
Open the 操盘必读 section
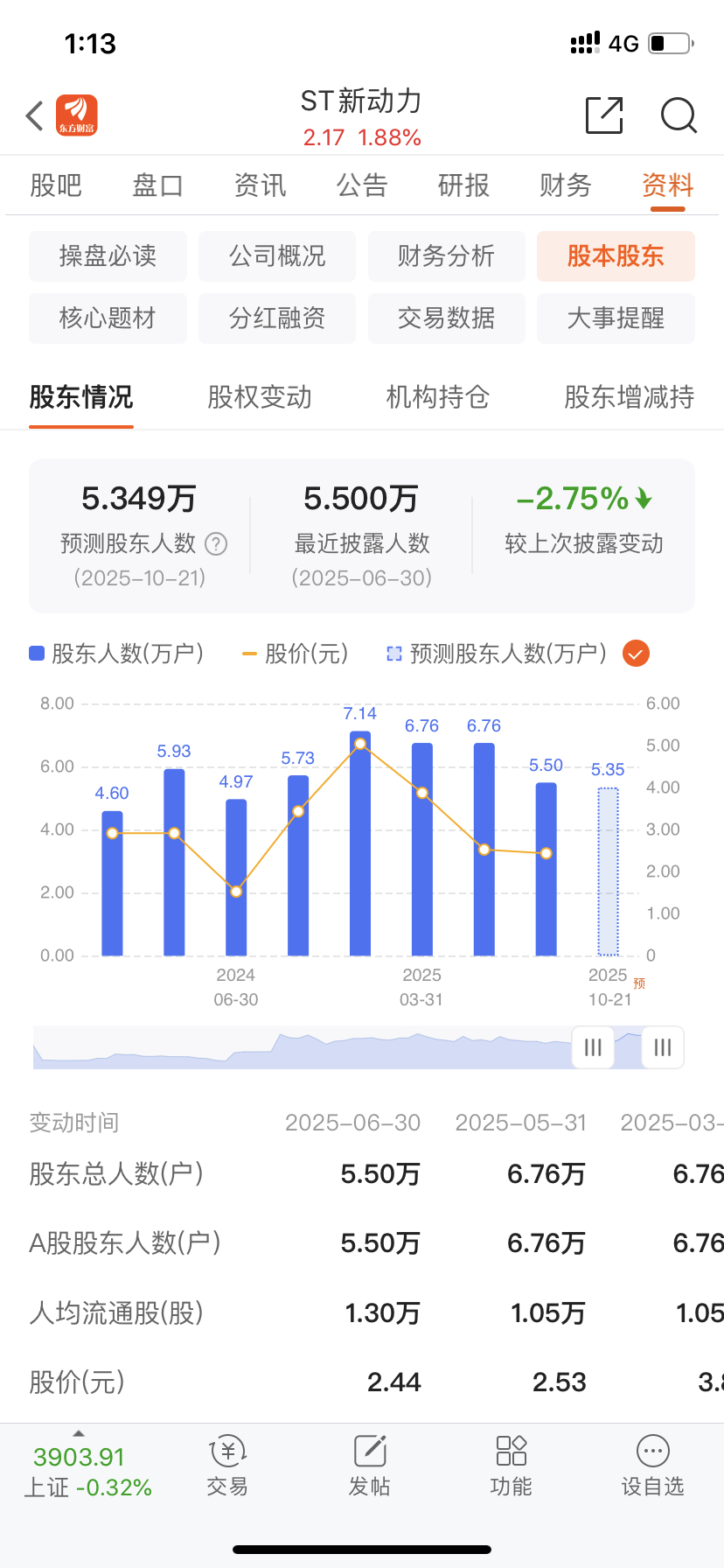108,256
